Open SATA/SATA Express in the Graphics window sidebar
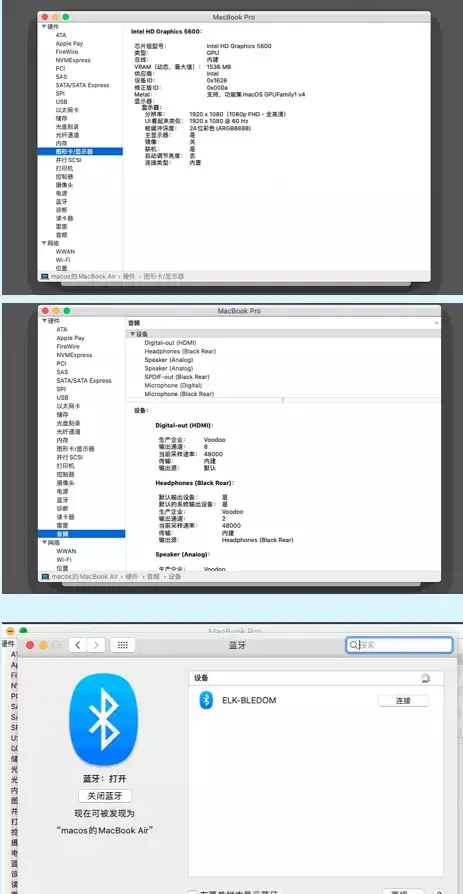 click(x=82, y=85)
